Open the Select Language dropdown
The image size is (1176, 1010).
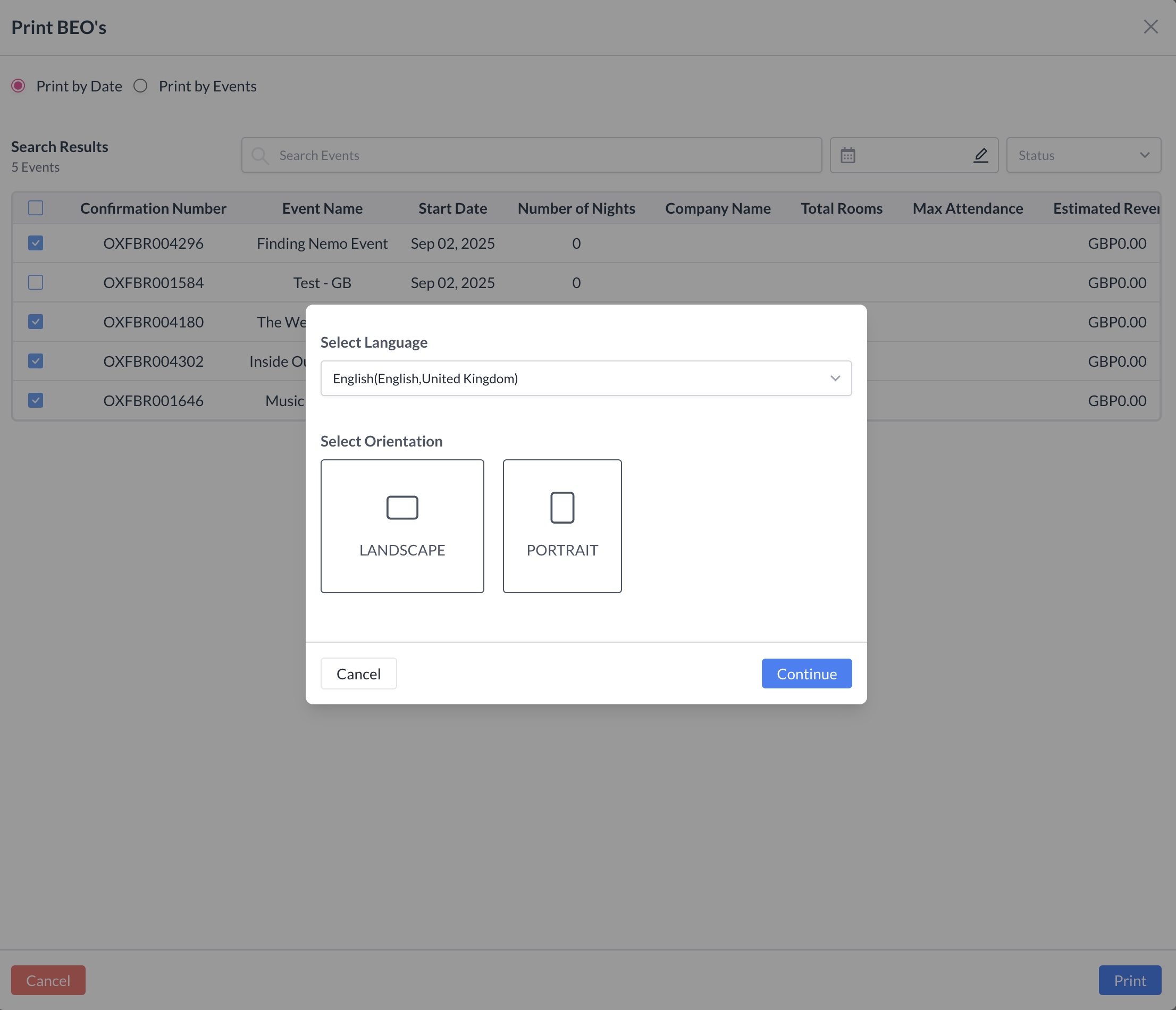tap(585, 378)
